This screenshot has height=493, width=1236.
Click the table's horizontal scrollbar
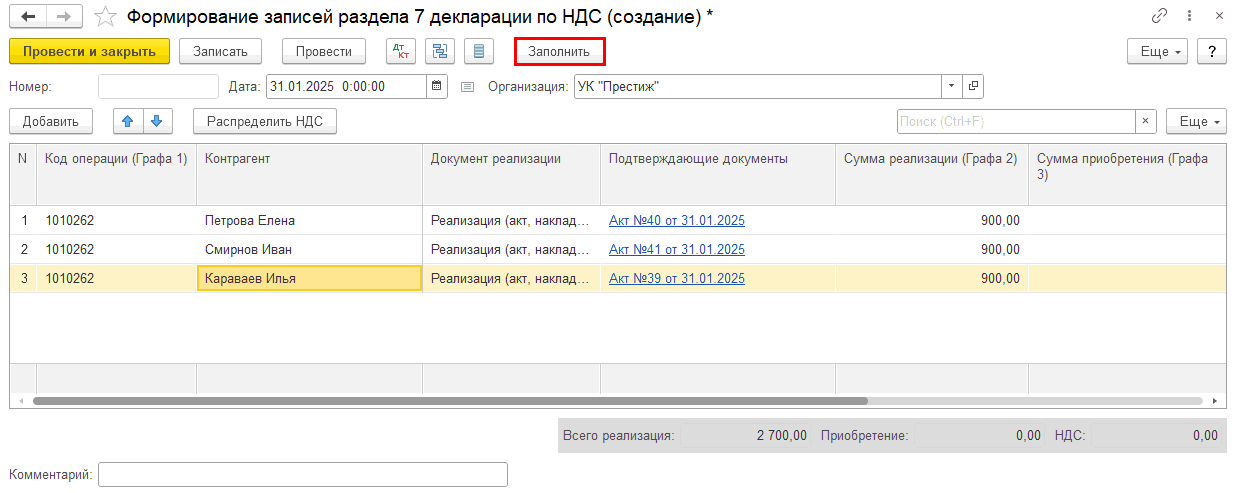coord(450,401)
